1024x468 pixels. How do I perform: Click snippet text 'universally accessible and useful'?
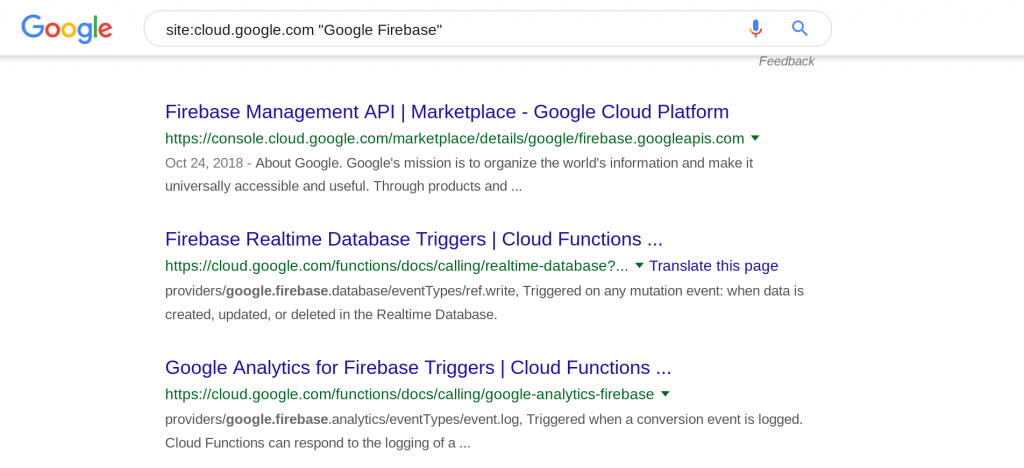click(265, 186)
